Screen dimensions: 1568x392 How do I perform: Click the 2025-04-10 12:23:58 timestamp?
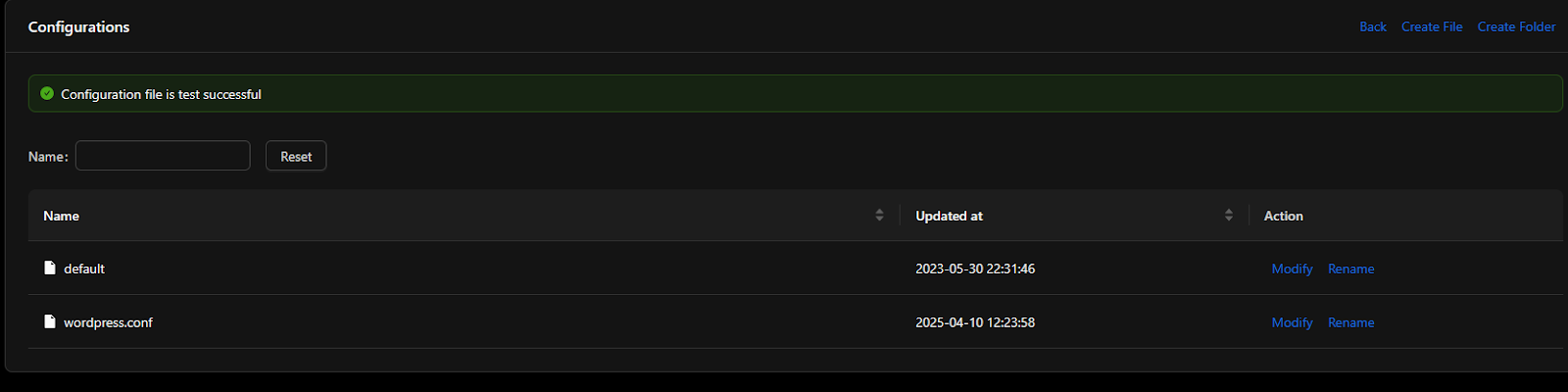coord(975,322)
